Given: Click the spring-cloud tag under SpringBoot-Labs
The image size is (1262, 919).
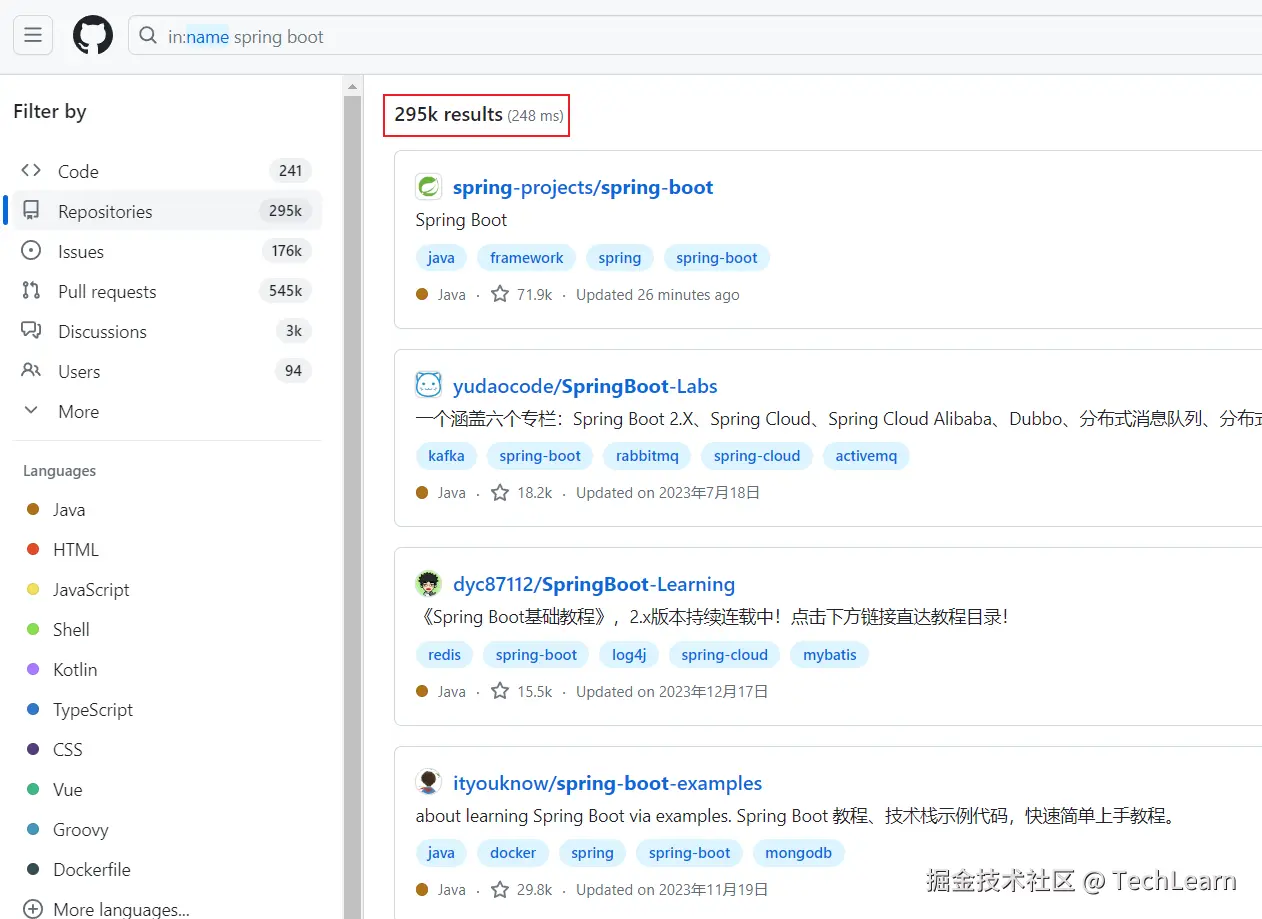Looking at the screenshot, I should coord(757,456).
